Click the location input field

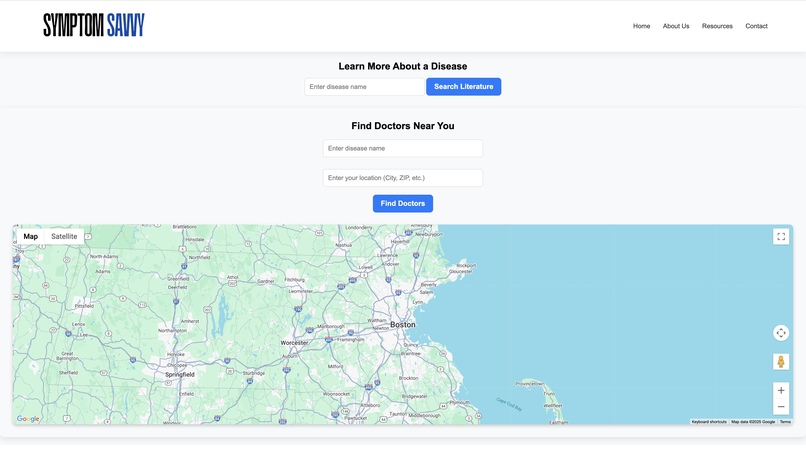click(x=402, y=178)
